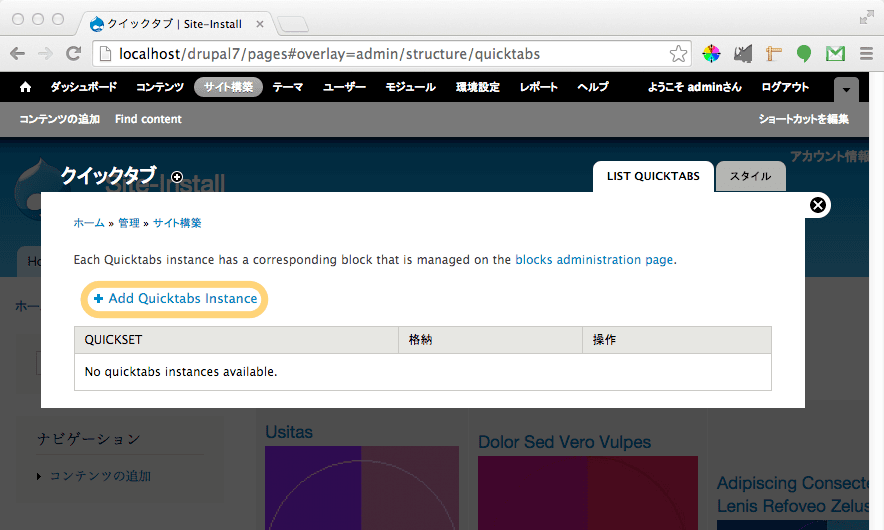
Task: Open the モジュール admin menu
Action: click(410, 87)
